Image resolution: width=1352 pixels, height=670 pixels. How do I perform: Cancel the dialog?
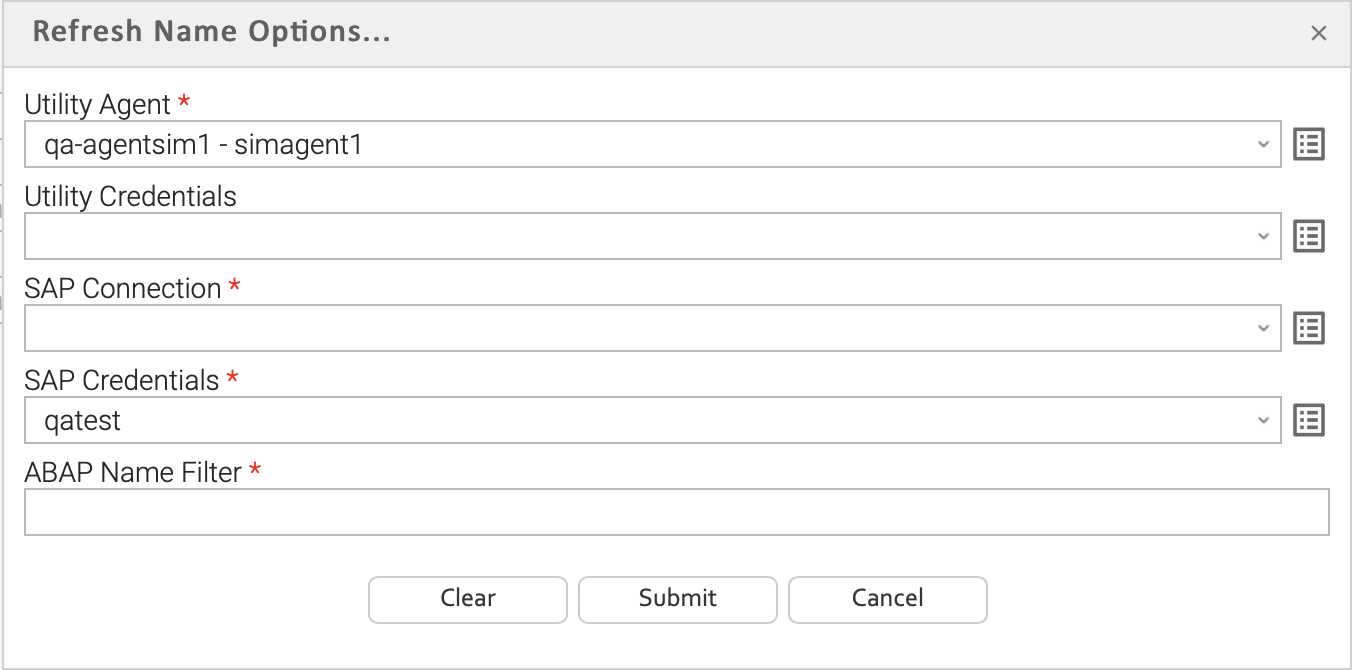click(x=888, y=599)
